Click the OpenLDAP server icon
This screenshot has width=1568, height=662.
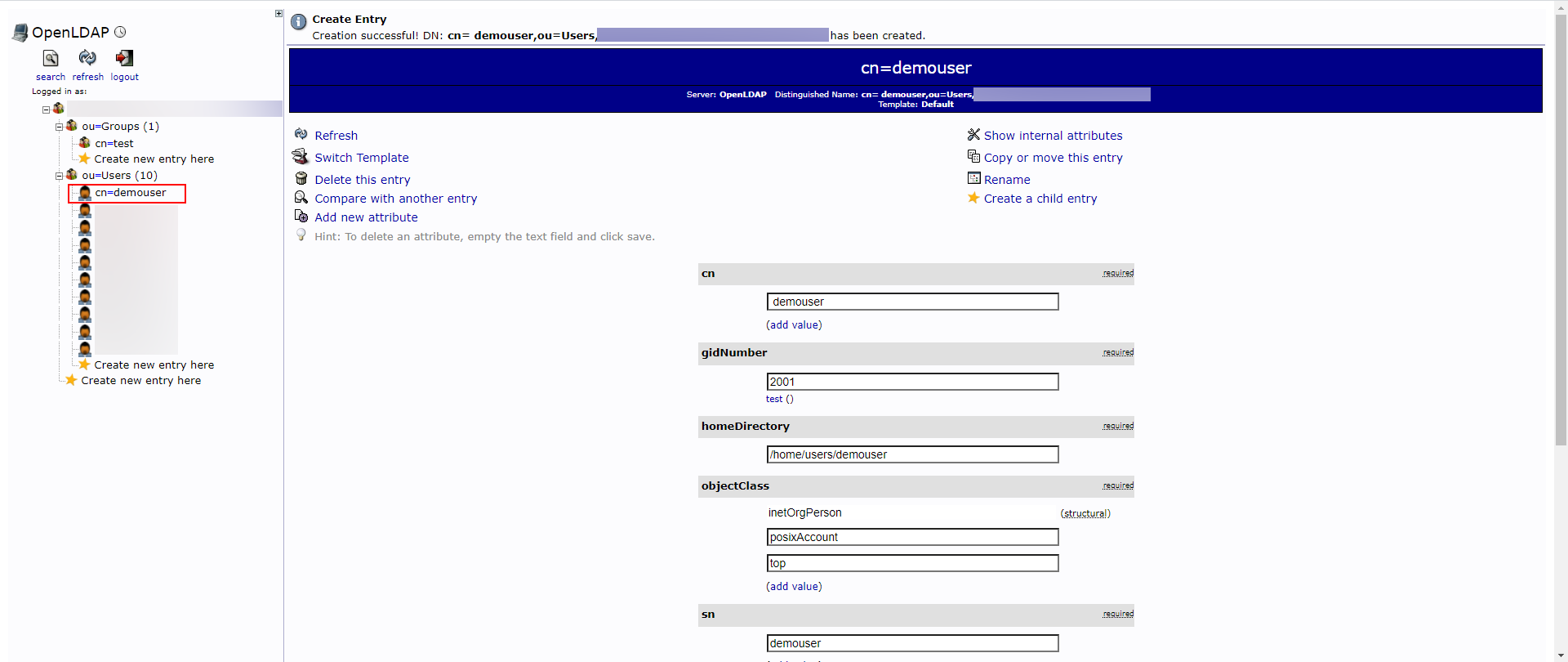click(x=20, y=33)
